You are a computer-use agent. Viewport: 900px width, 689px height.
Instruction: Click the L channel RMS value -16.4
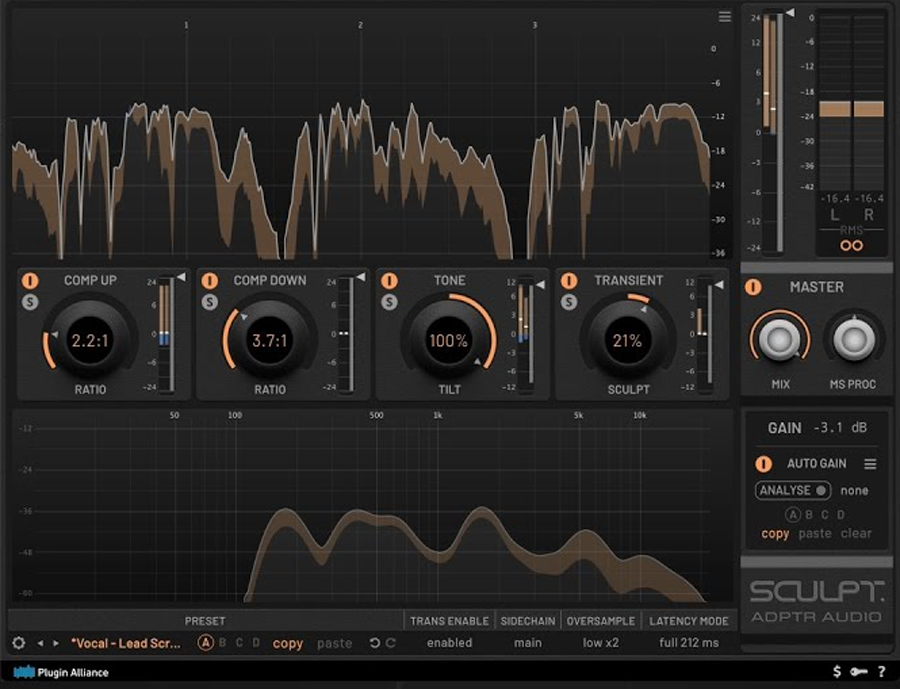[835, 199]
